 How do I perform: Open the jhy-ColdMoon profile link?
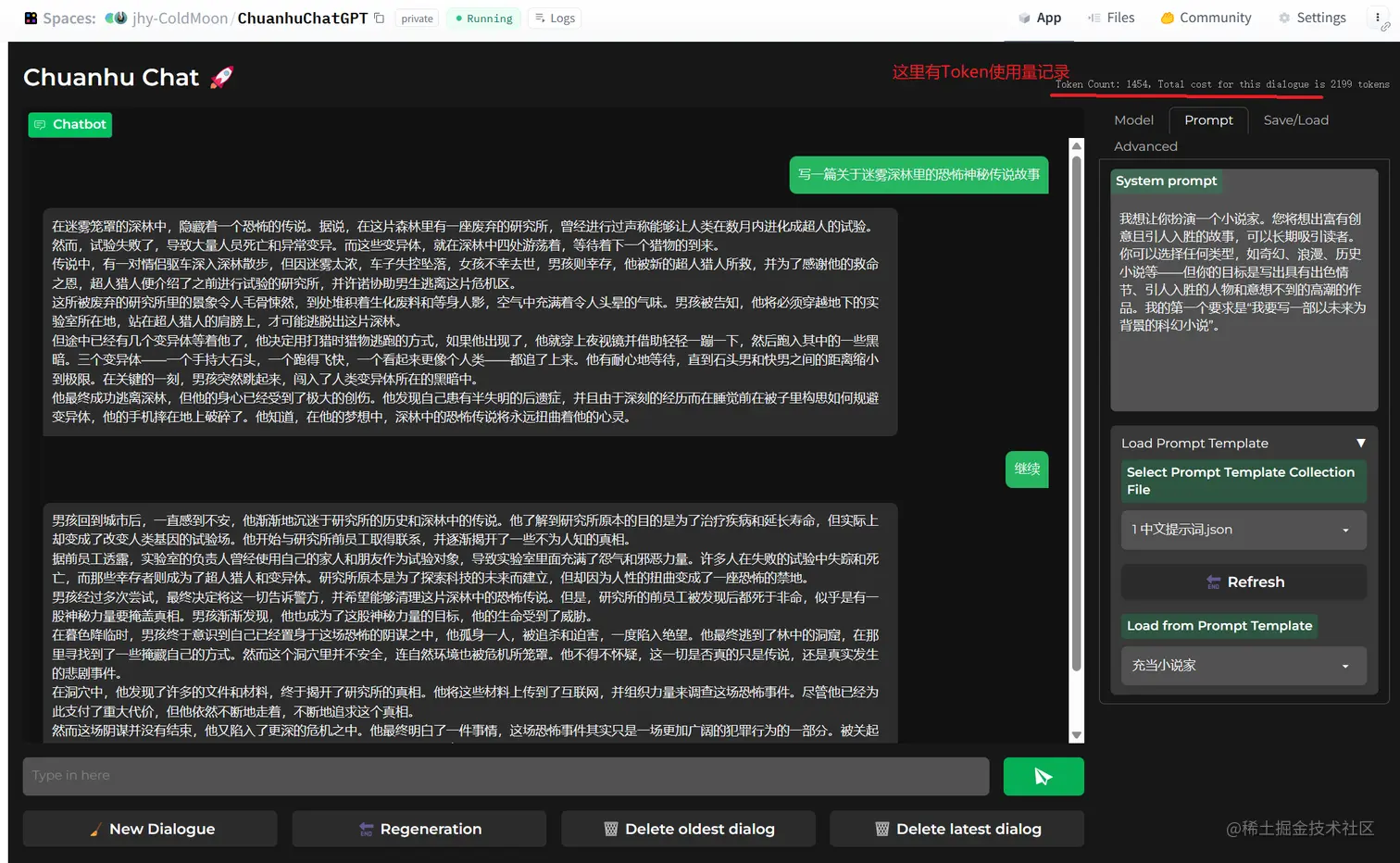[x=180, y=19]
